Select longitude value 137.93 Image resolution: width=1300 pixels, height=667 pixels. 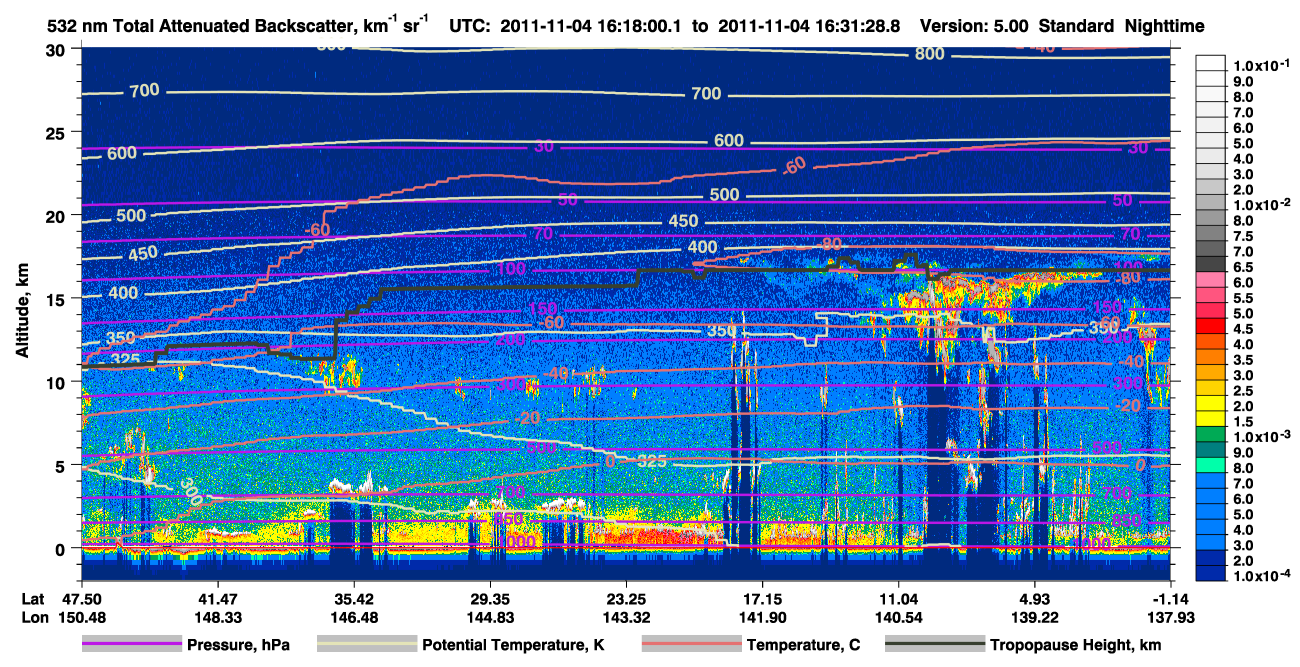(1170, 617)
